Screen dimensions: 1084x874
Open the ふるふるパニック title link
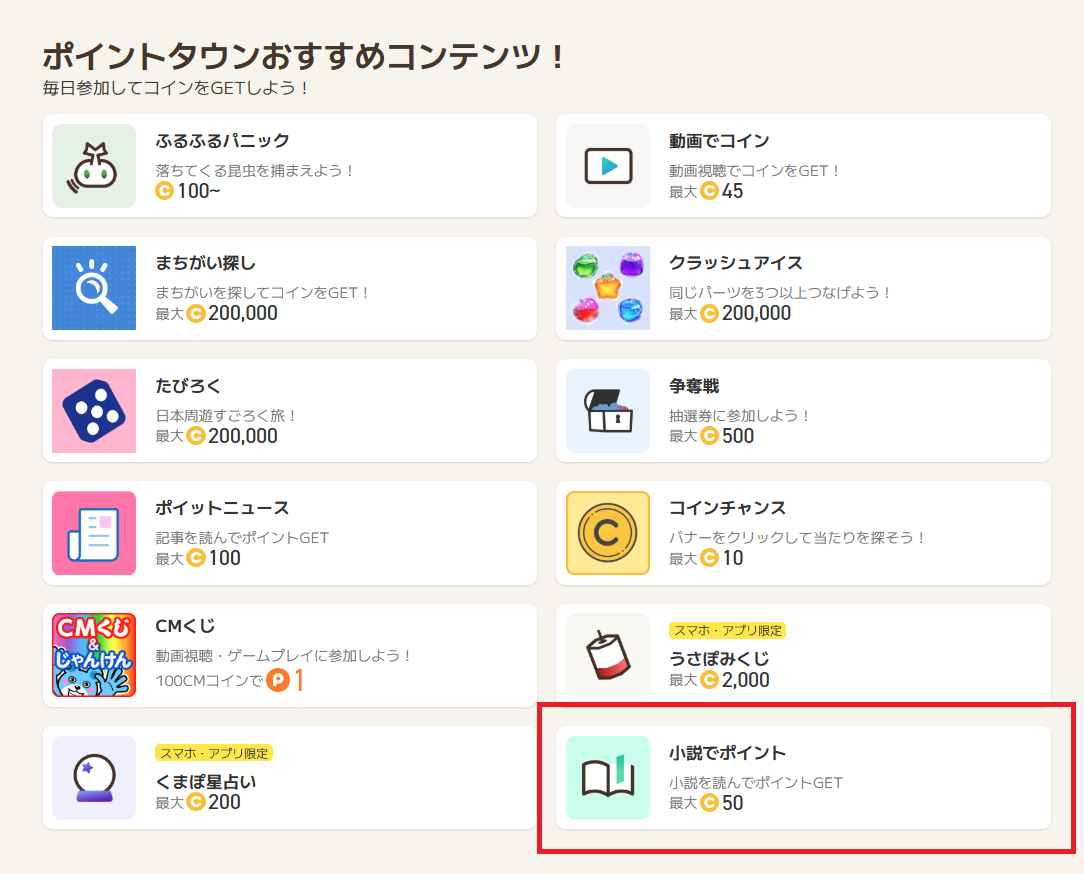pyautogui.click(x=223, y=141)
